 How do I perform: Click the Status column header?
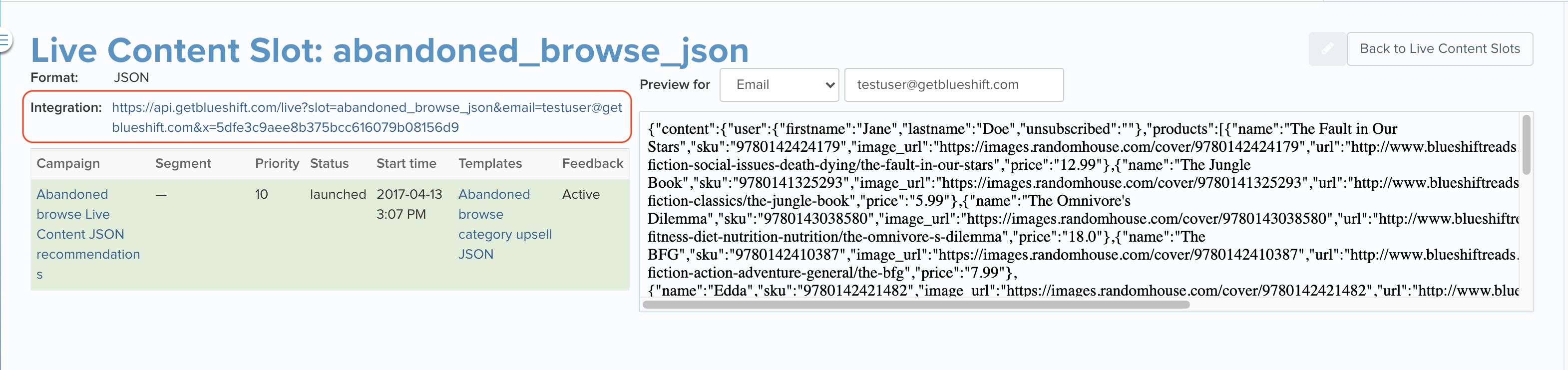point(329,163)
